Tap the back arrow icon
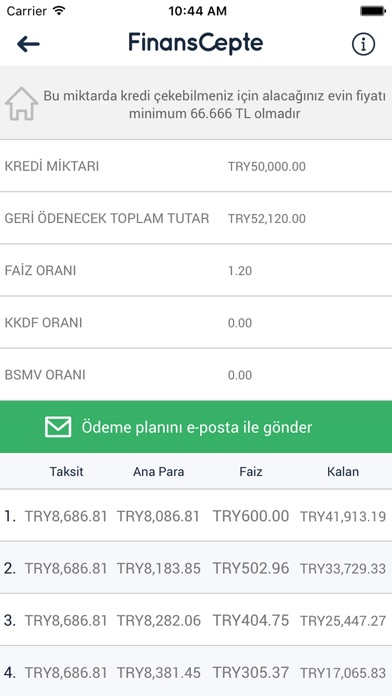The image size is (392, 696). (x=28, y=44)
